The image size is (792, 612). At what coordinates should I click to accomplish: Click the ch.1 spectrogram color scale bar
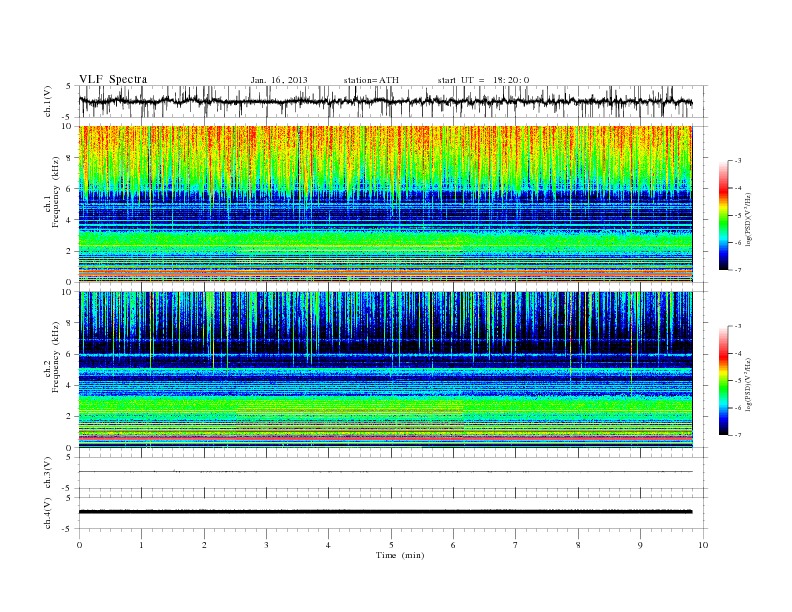tap(723, 215)
